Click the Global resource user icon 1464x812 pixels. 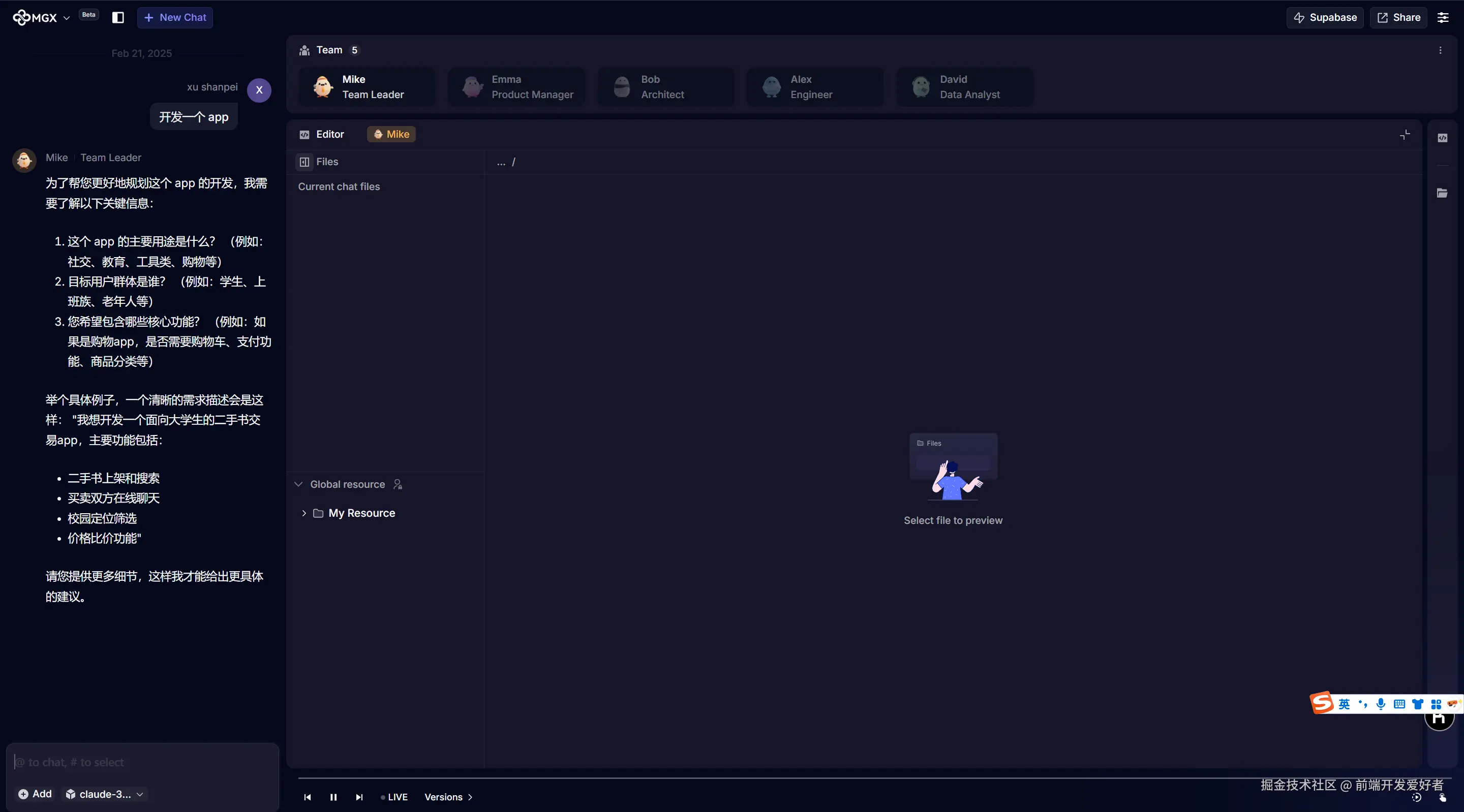click(398, 484)
